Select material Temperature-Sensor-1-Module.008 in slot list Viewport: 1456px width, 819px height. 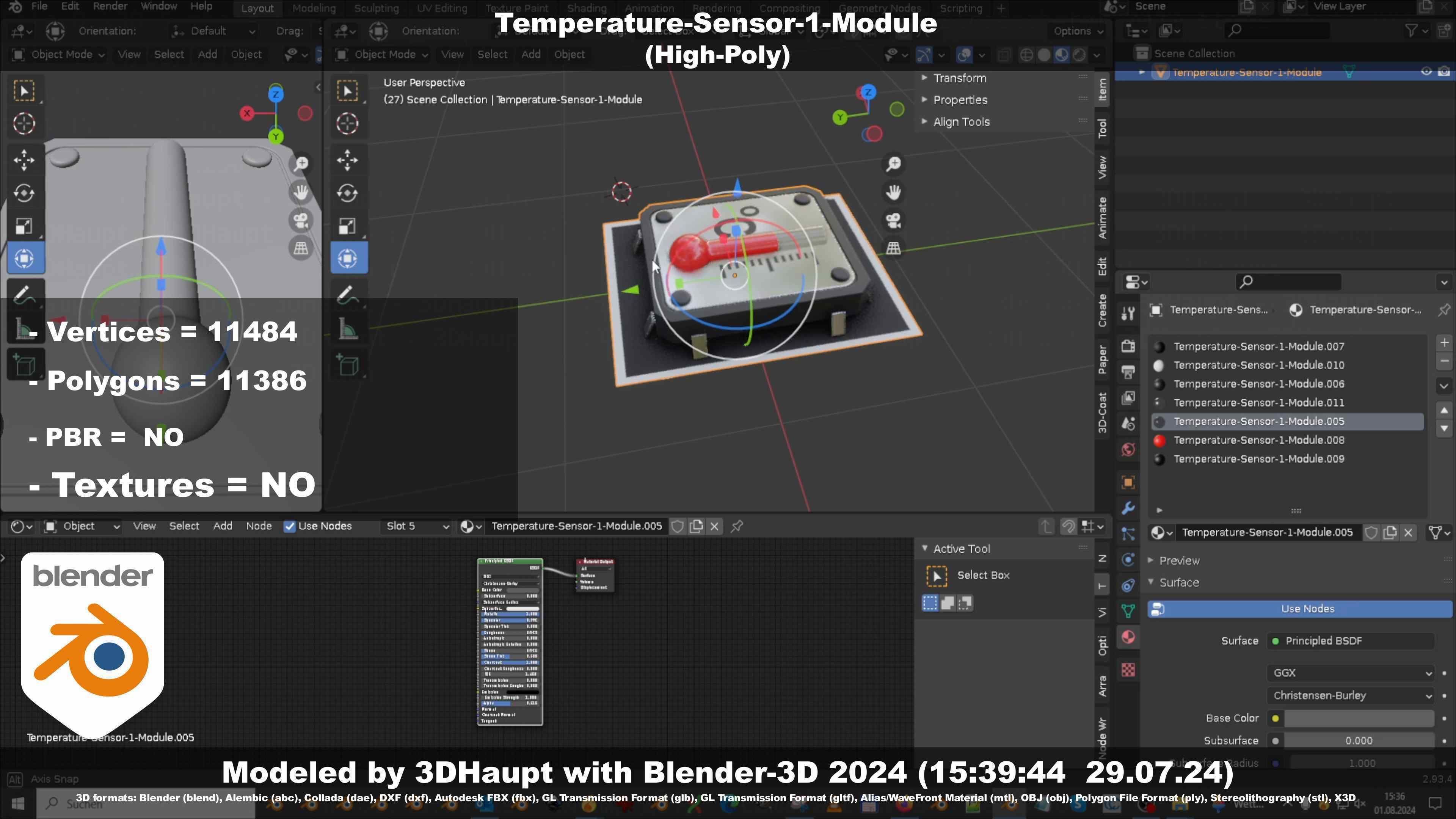pyautogui.click(x=1288, y=440)
